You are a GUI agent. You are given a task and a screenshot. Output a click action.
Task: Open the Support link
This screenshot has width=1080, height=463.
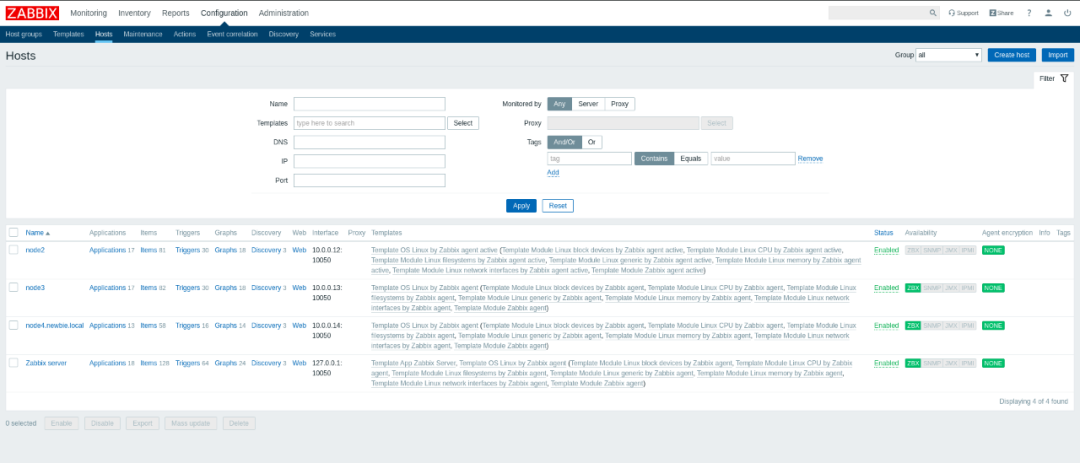[963, 13]
